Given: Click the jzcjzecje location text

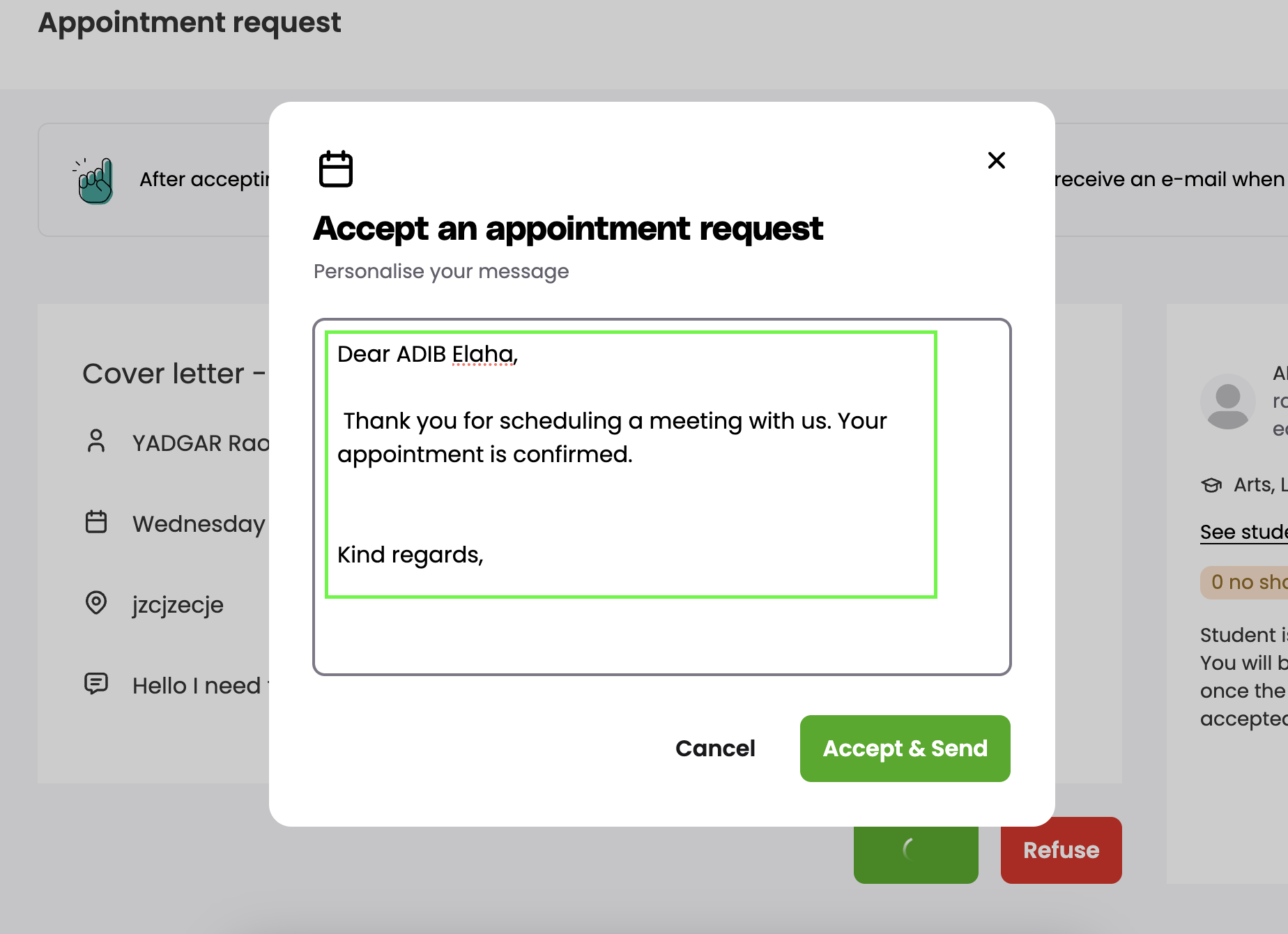Looking at the screenshot, I should (x=178, y=604).
